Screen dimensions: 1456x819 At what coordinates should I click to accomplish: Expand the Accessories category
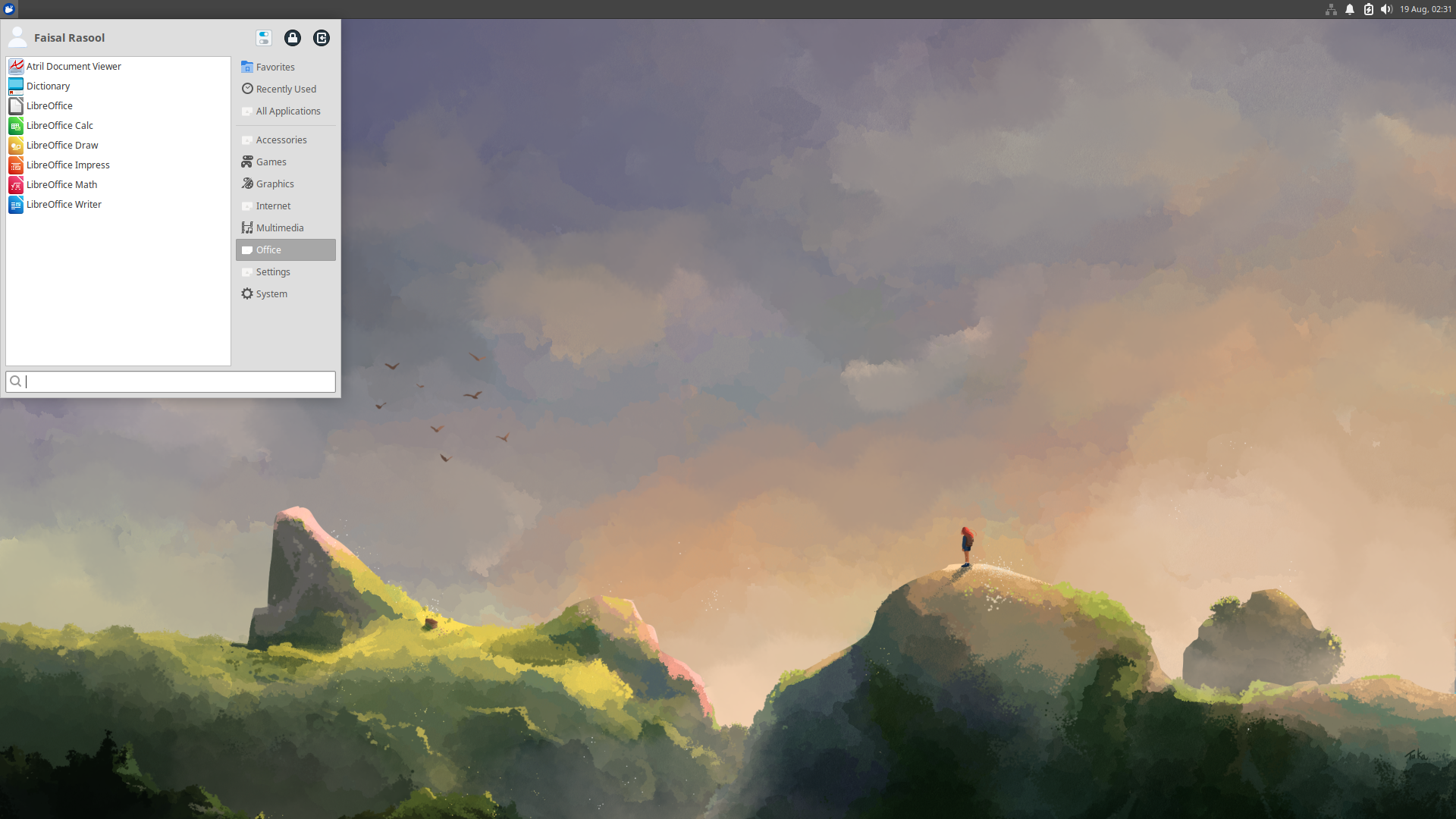281,139
